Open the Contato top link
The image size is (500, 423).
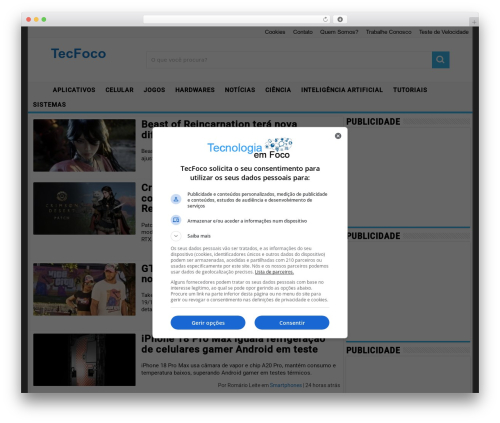[x=303, y=32]
